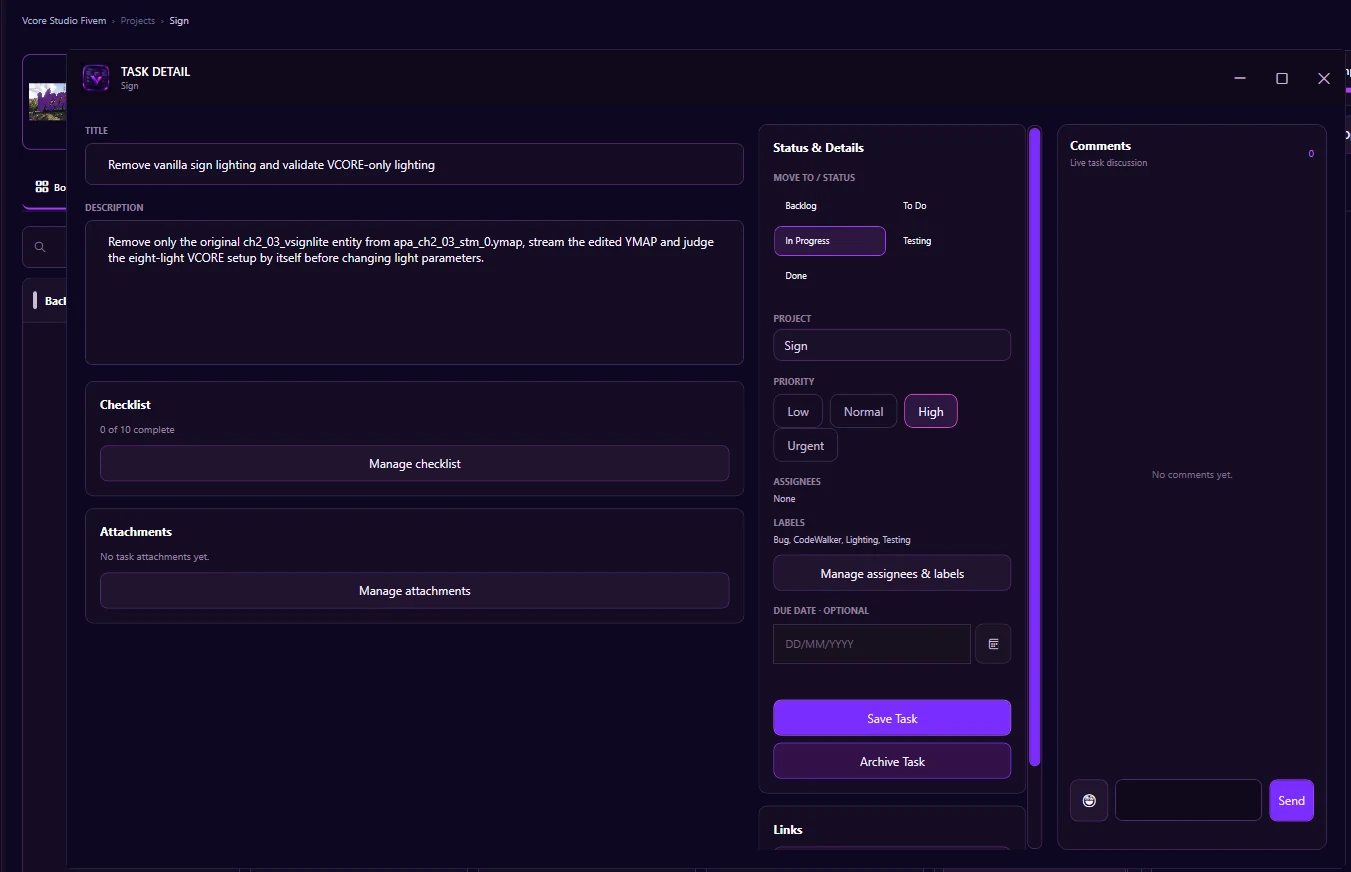Maximize the Task Detail window
The image size is (1351, 872).
coord(1282,78)
